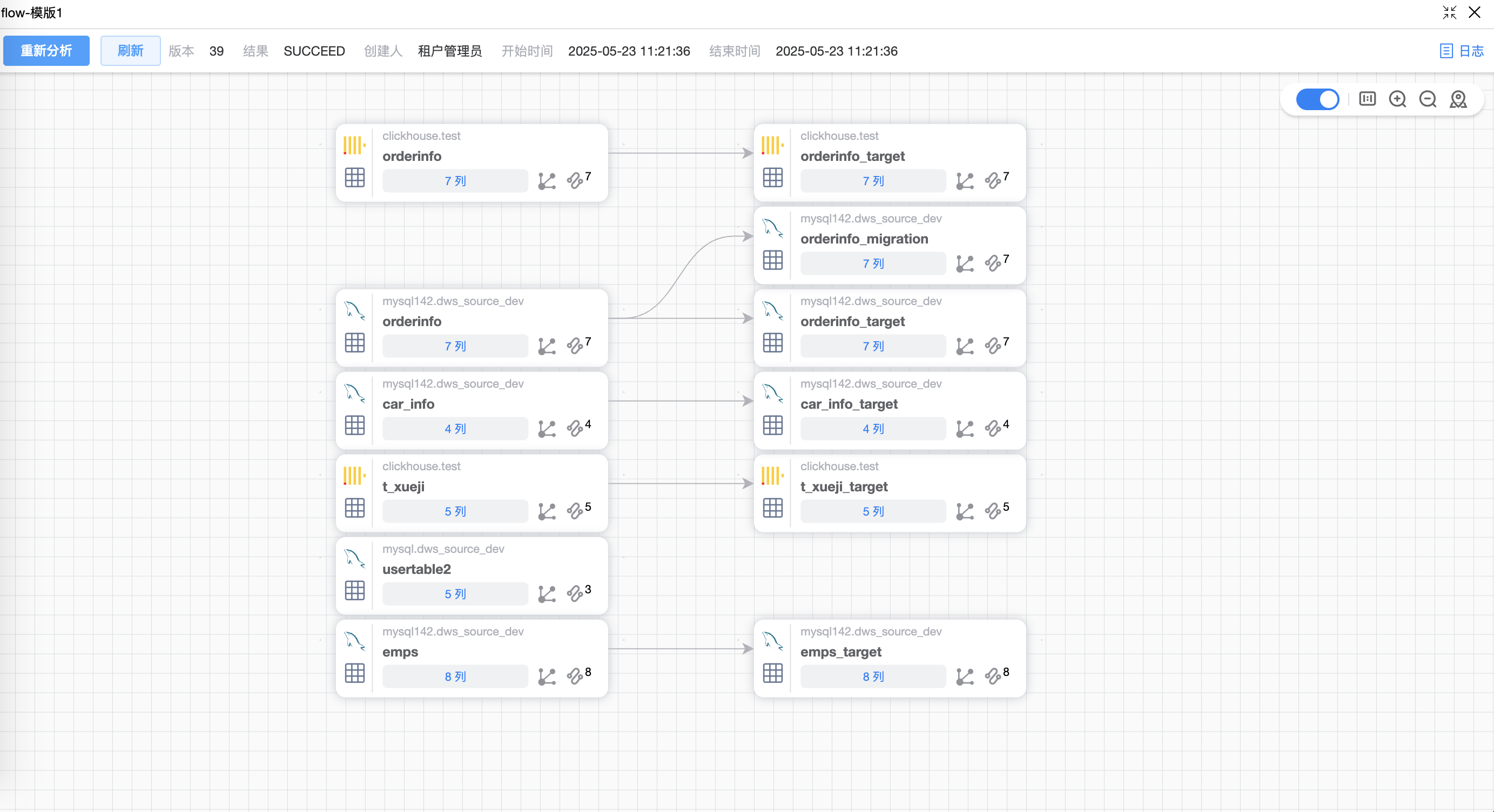The height and width of the screenshot is (812, 1494).
Task: Select the orderinfo_migration node title
Action: [x=864, y=239]
